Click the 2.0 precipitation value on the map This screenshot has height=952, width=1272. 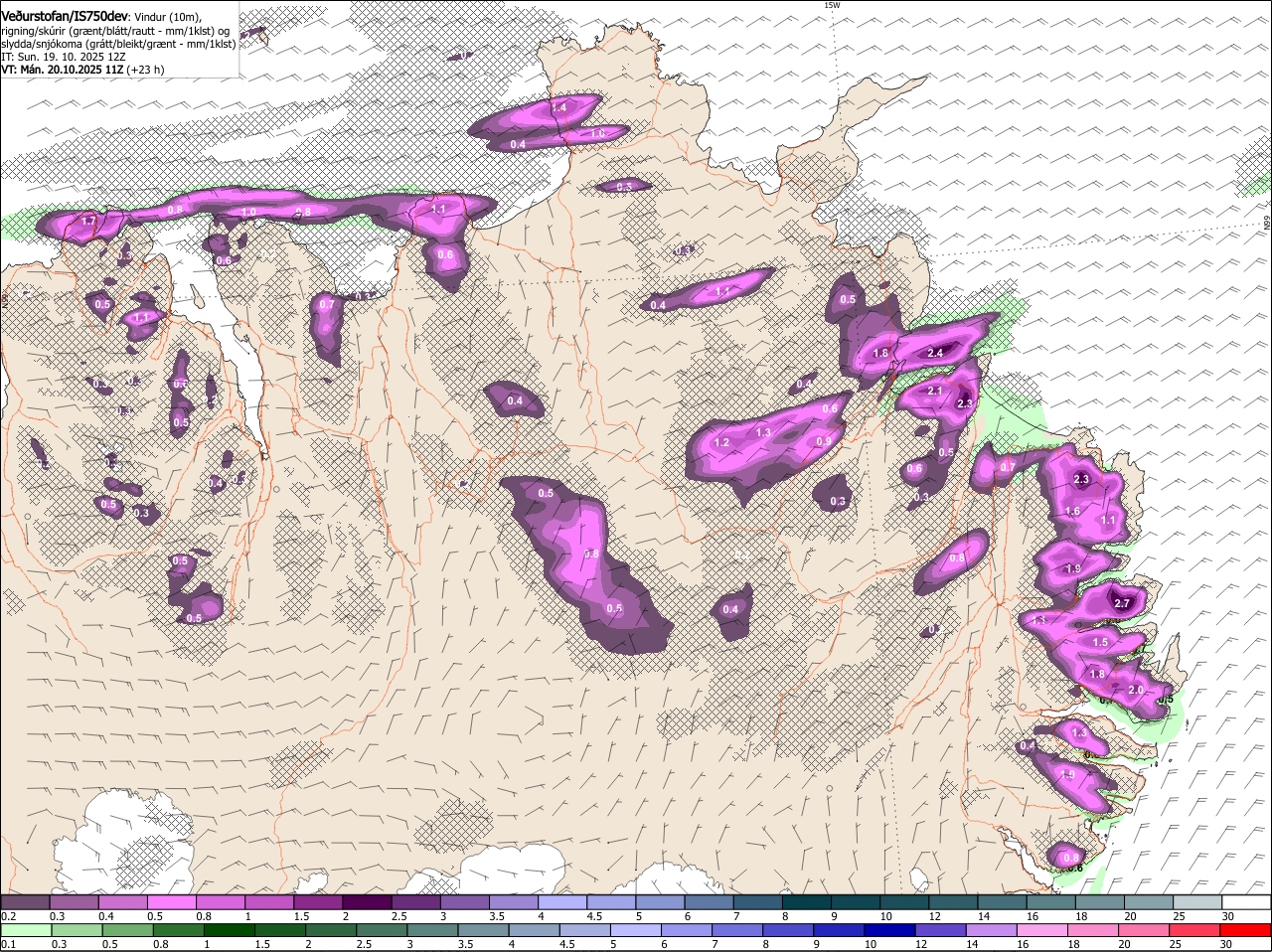[1137, 690]
